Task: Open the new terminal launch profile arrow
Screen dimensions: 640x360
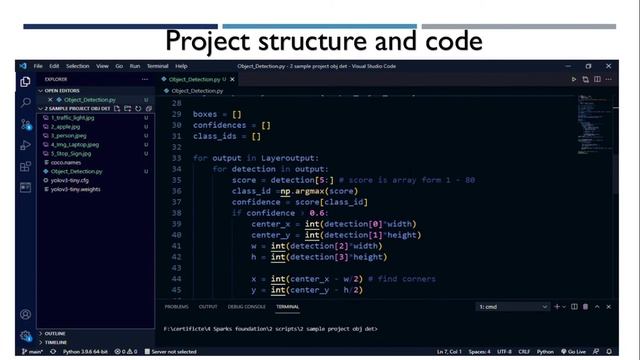Action: coord(564,307)
